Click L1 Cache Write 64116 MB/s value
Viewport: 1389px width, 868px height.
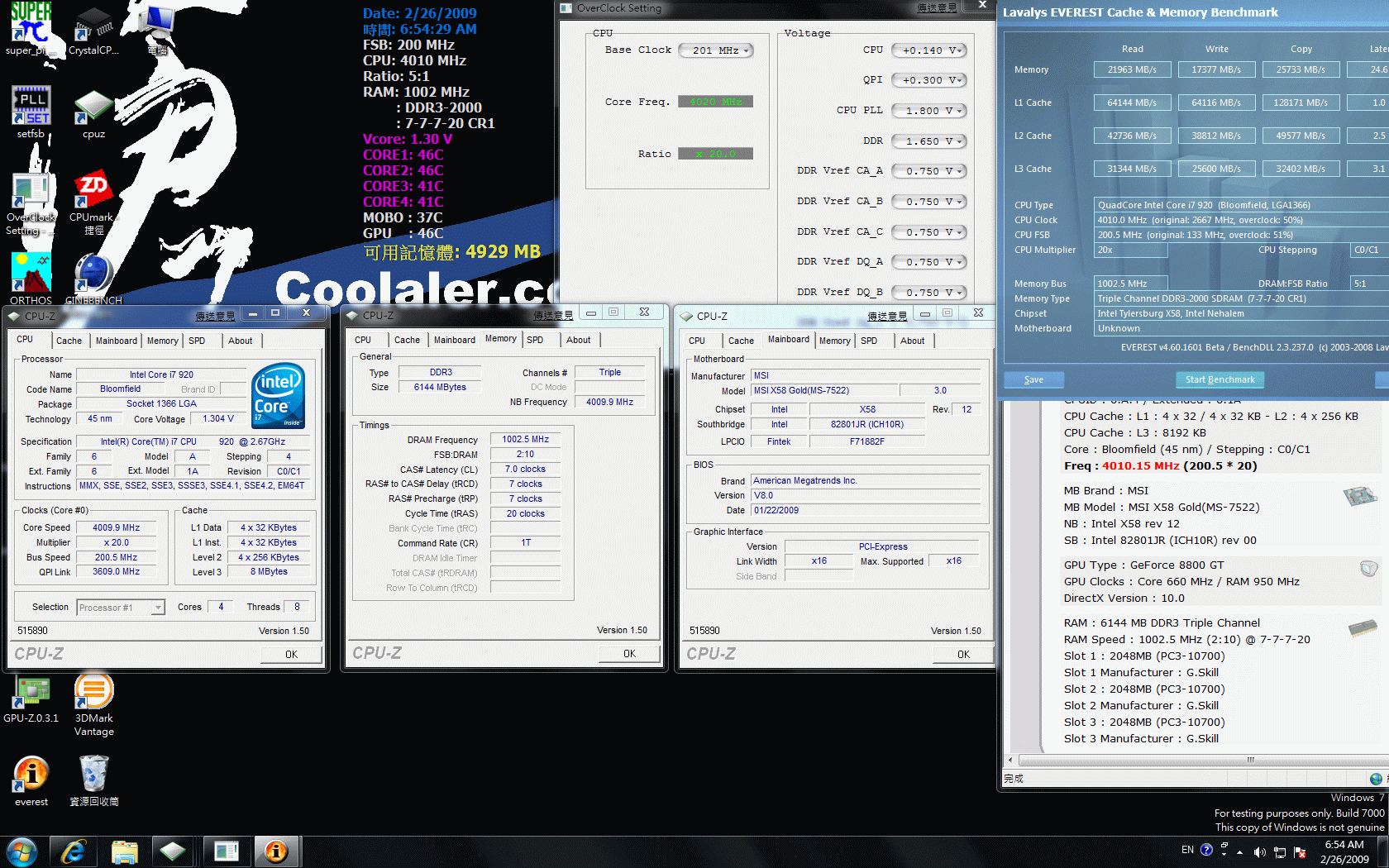pos(1216,103)
